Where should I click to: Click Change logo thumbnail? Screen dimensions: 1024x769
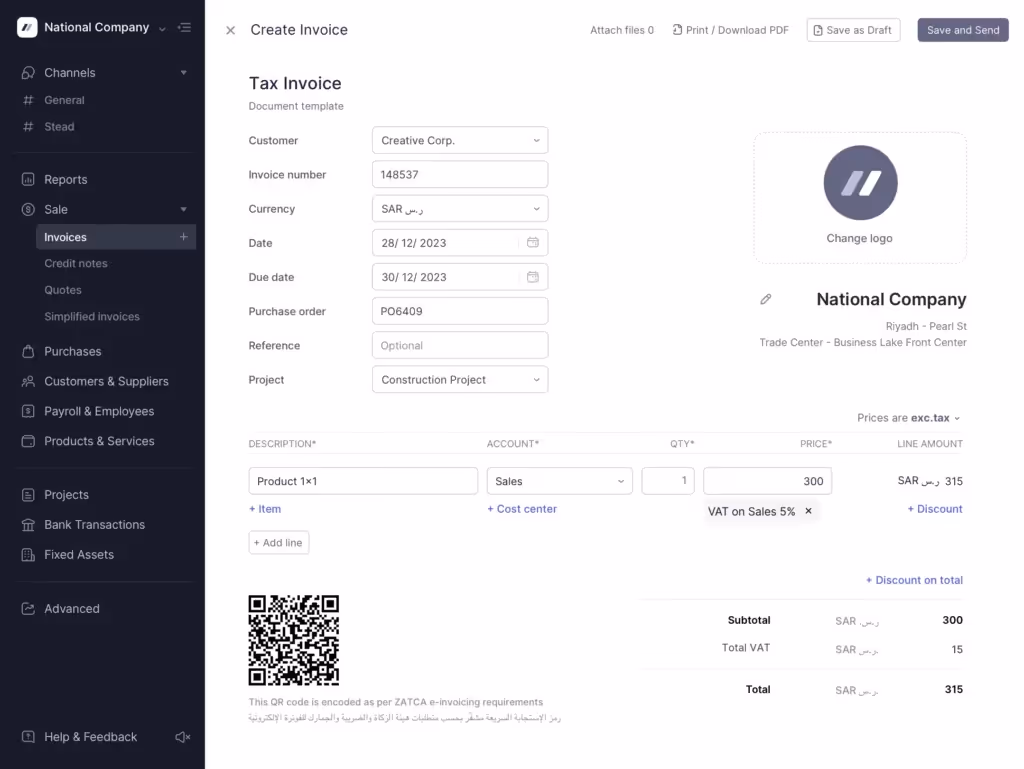click(860, 197)
